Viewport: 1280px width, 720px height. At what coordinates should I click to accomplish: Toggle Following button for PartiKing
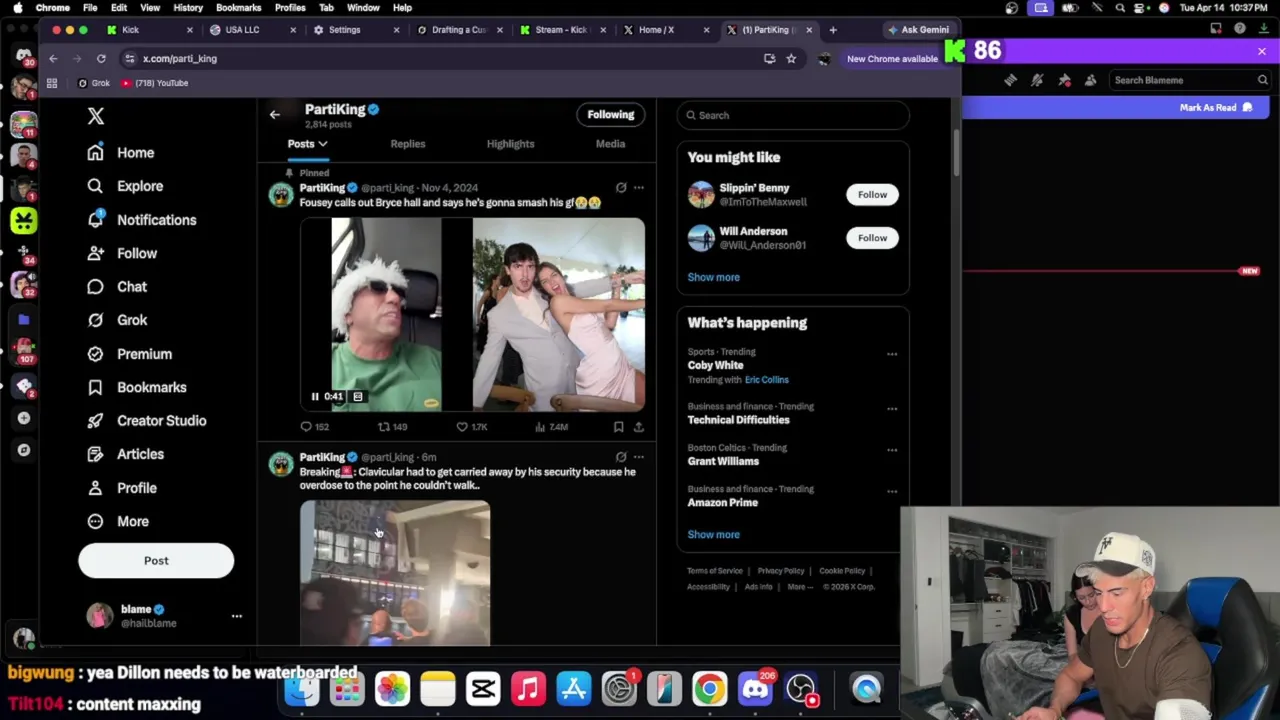pyautogui.click(x=610, y=115)
